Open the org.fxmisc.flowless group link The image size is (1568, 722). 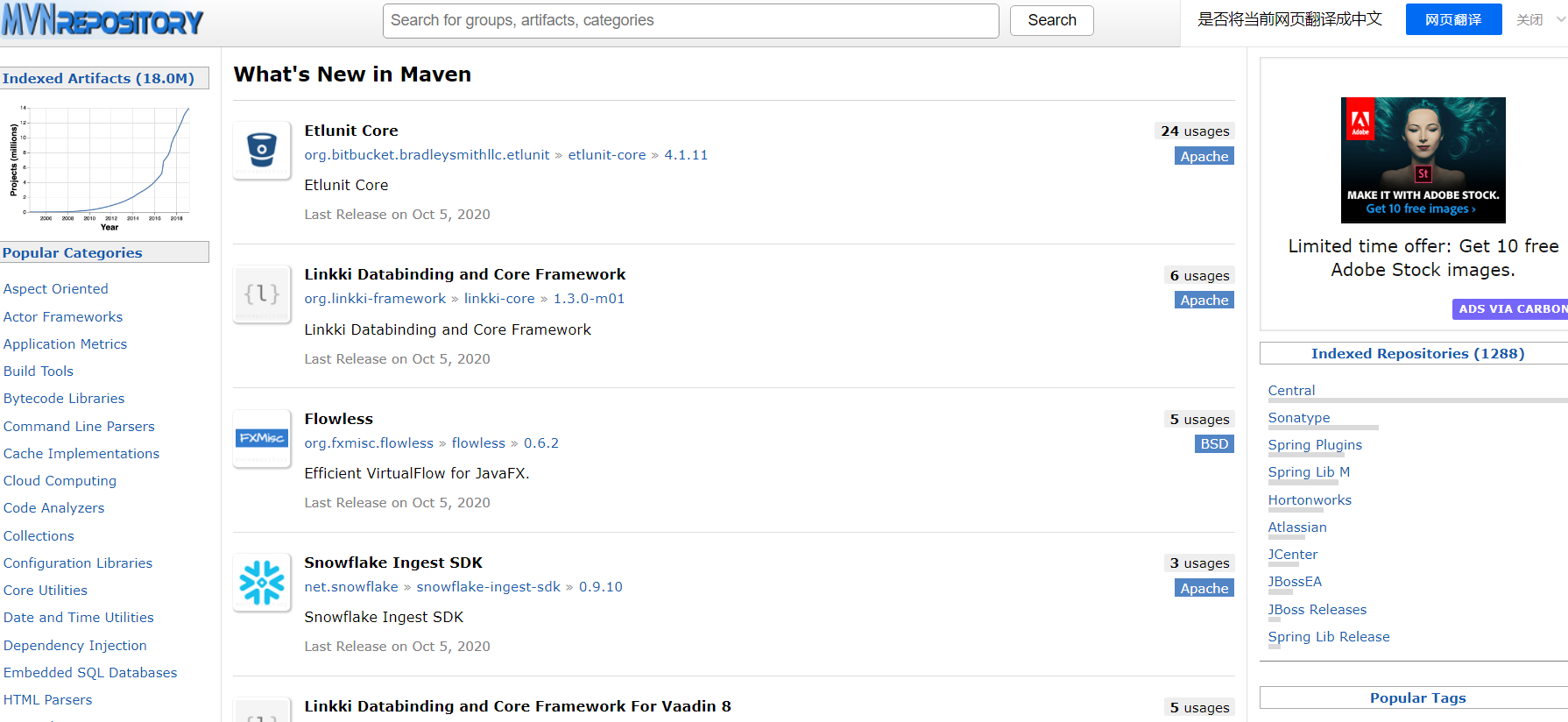(369, 443)
